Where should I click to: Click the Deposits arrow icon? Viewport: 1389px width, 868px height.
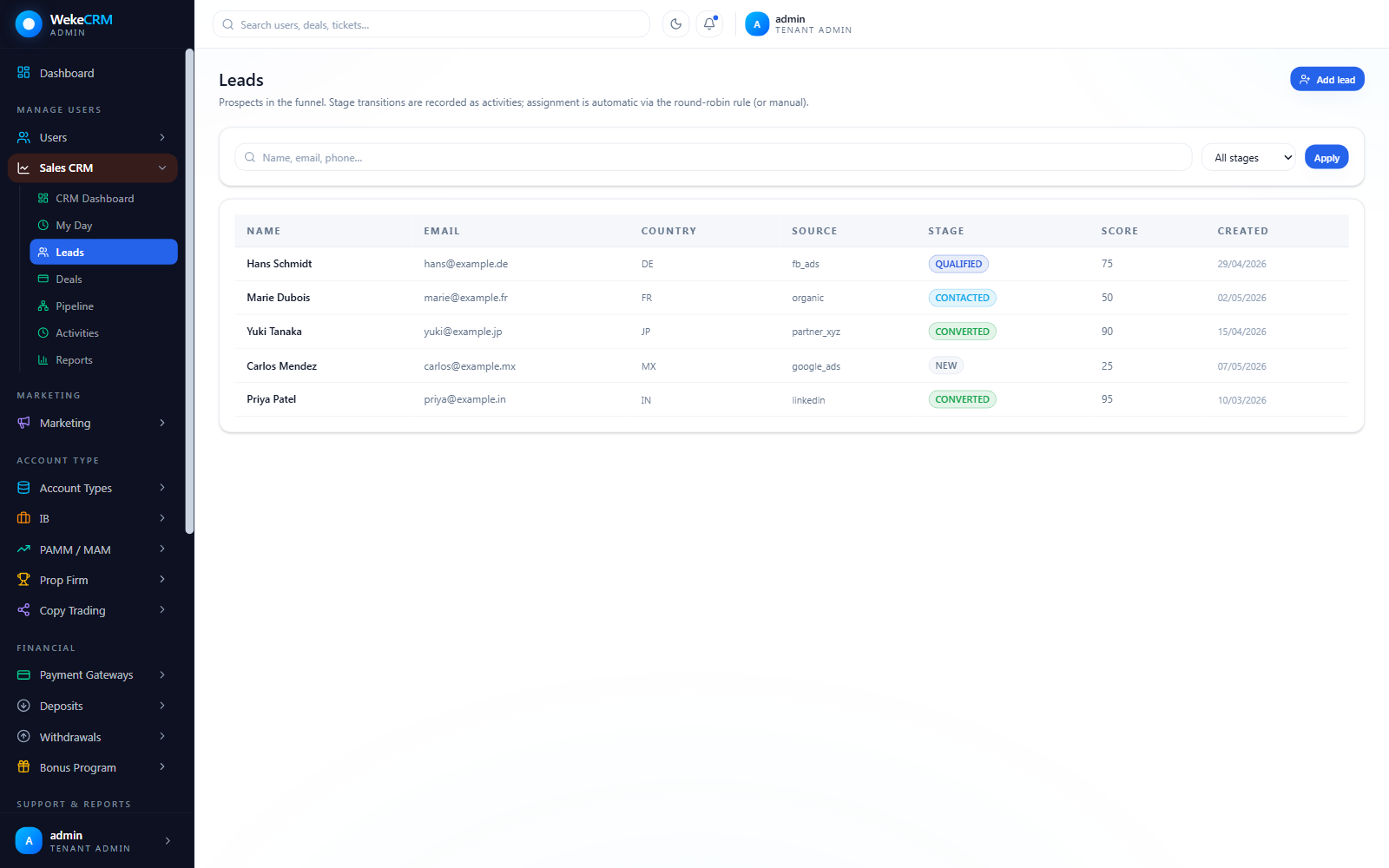pyautogui.click(x=23, y=706)
